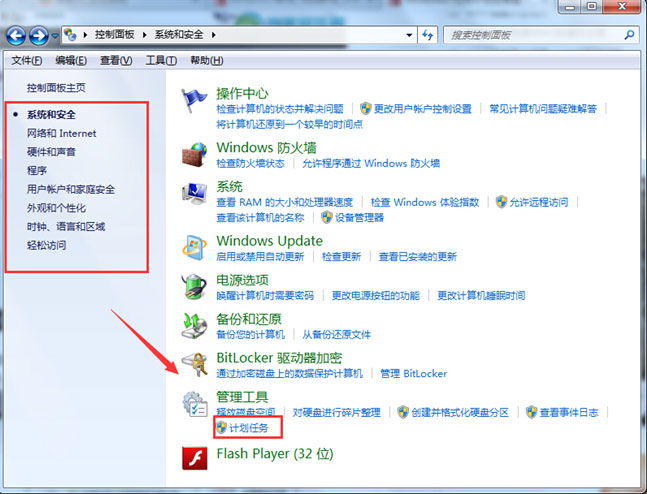Open 检查更新 link
Viewport: 647px width, 494px height.
click(341, 257)
